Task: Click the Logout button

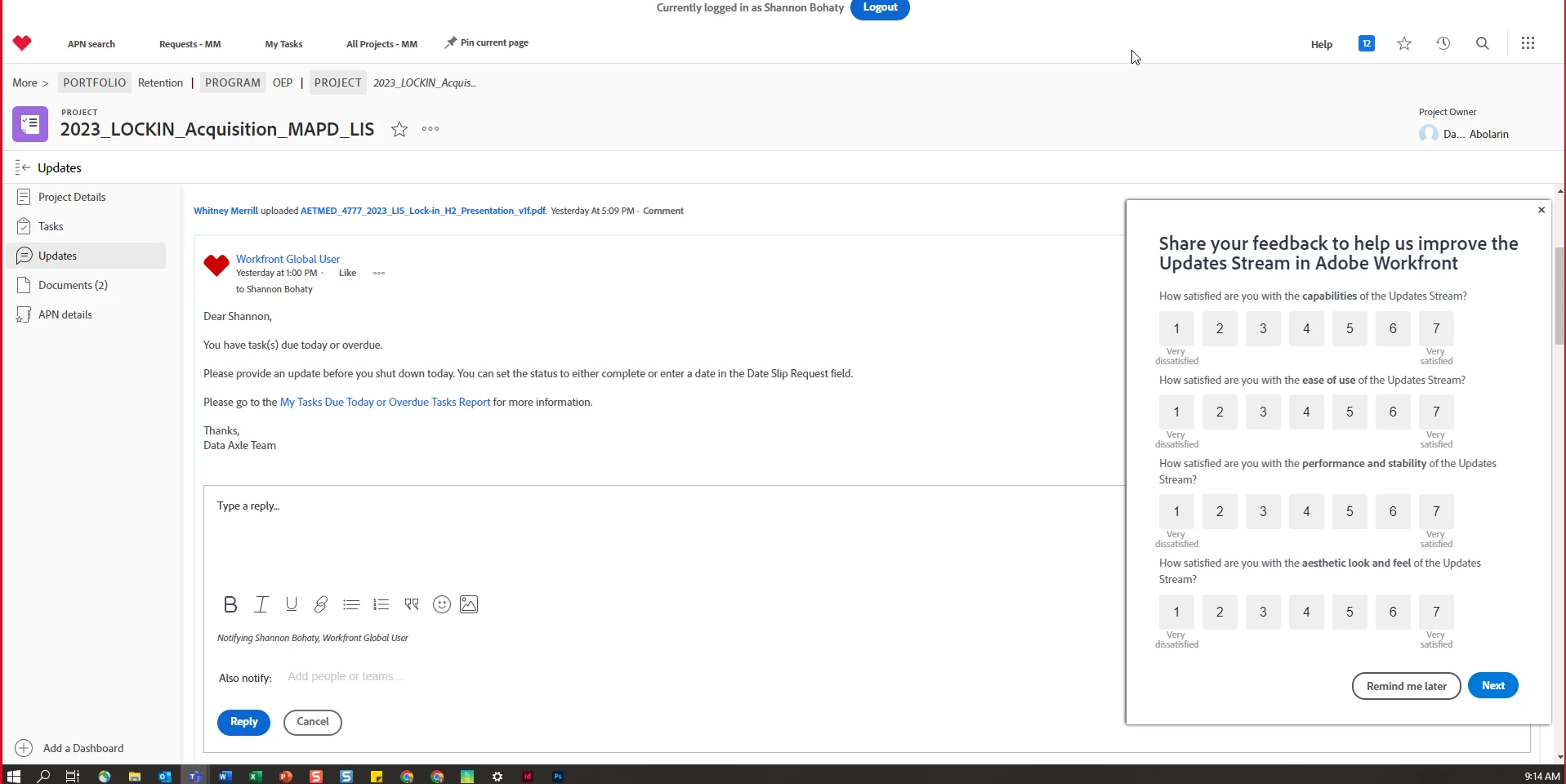Action: pos(880,8)
